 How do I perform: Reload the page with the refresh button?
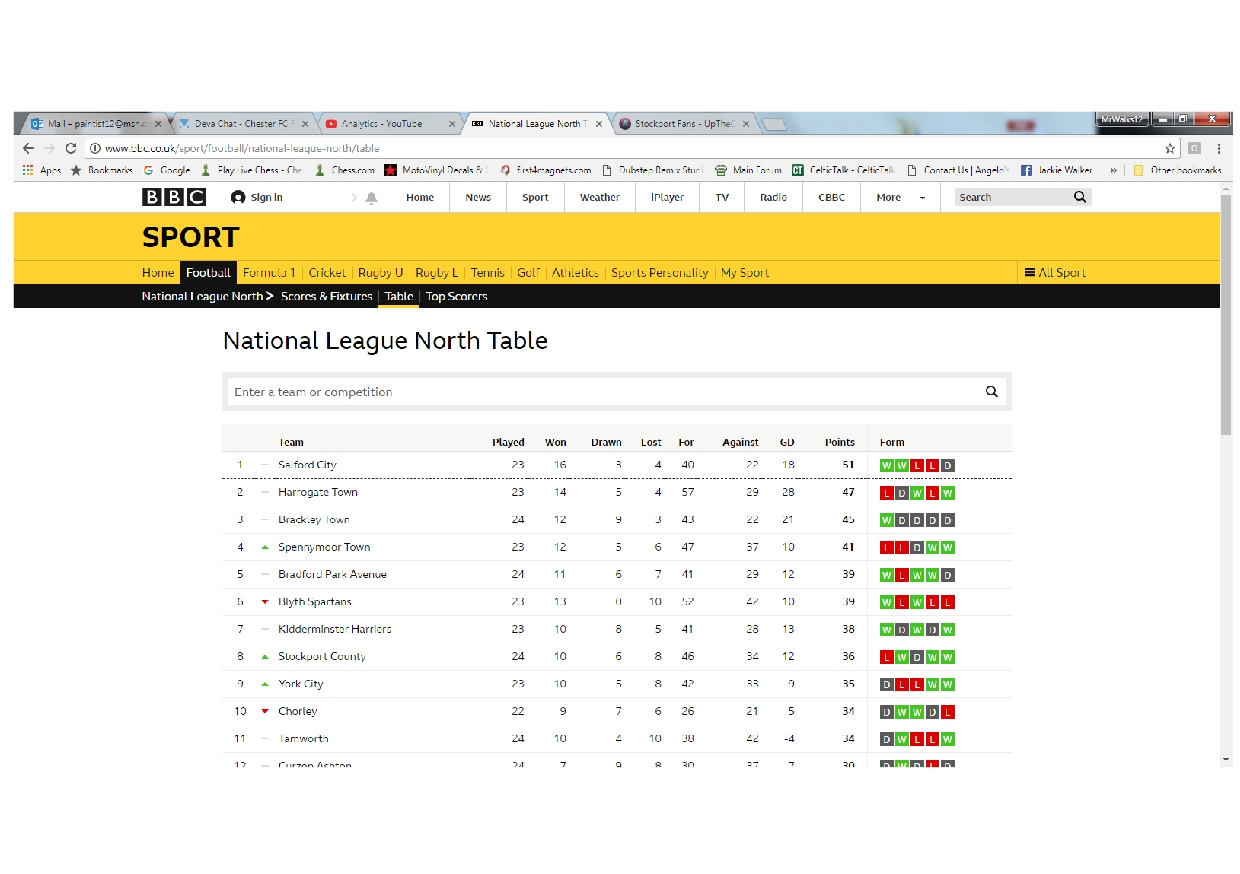click(x=70, y=148)
